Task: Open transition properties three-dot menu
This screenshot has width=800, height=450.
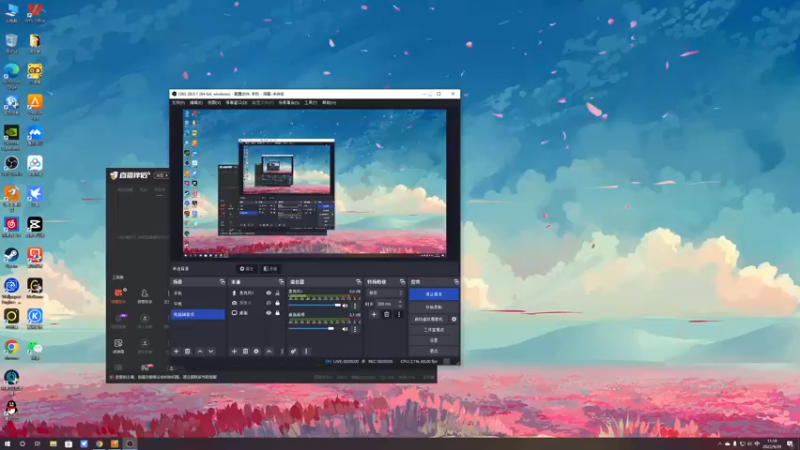Action: point(399,314)
